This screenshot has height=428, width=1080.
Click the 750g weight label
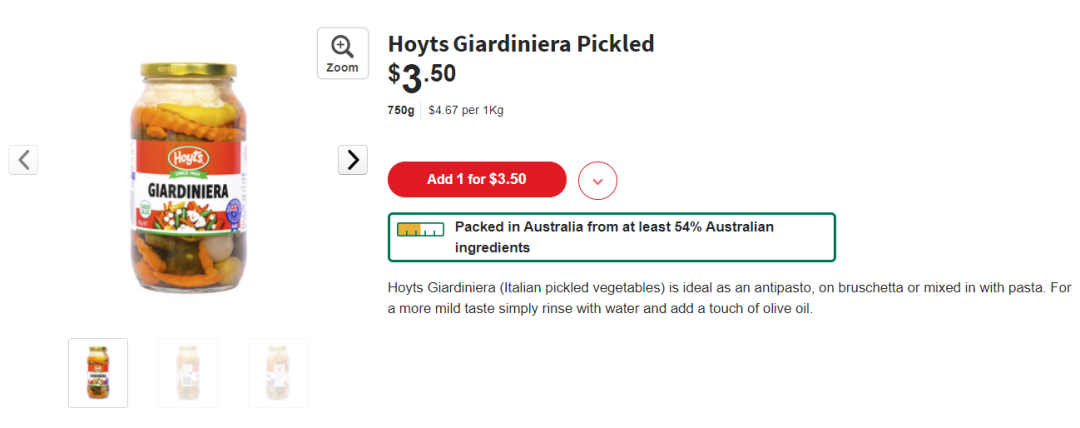pos(401,110)
